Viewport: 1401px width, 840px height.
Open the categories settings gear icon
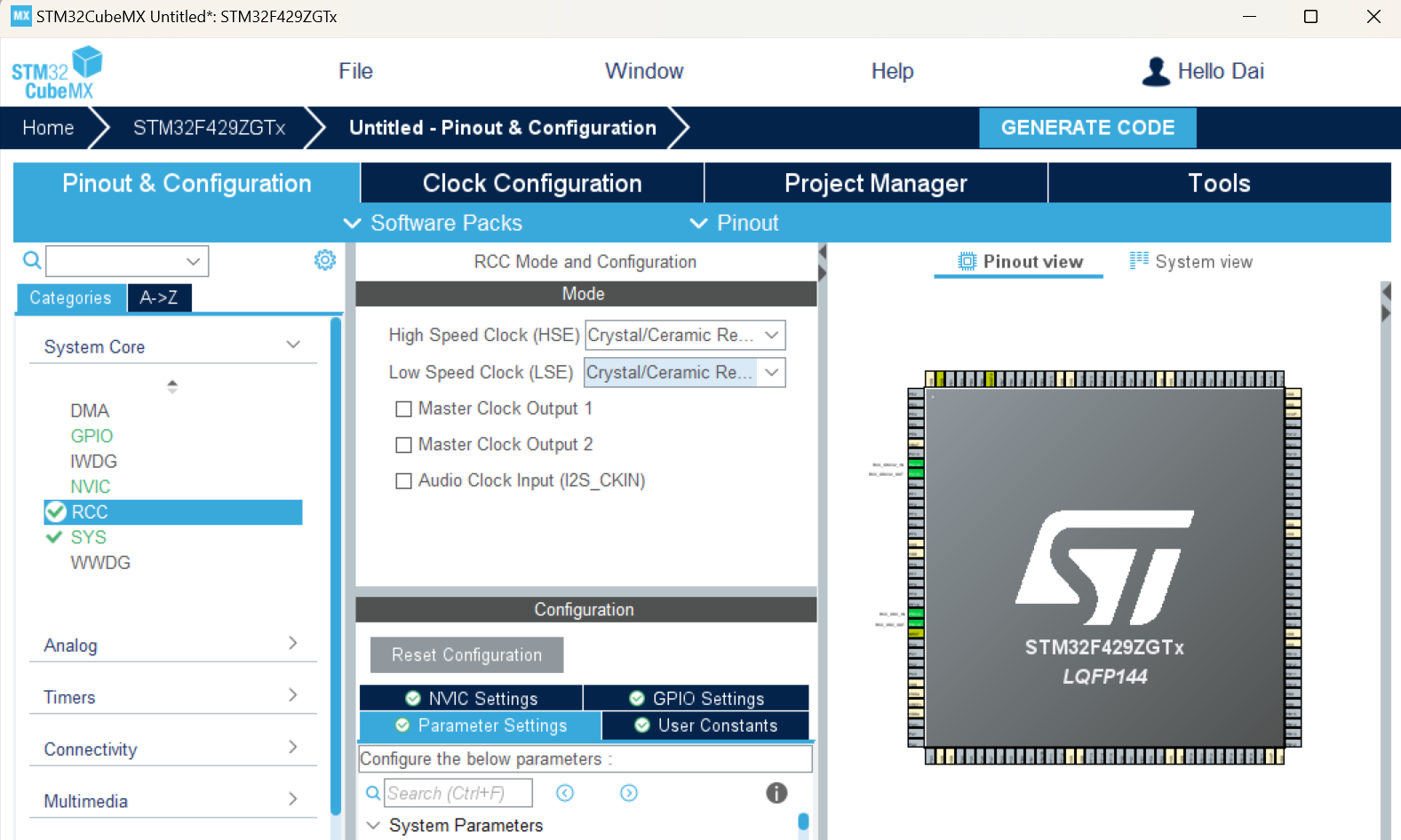[x=325, y=260]
